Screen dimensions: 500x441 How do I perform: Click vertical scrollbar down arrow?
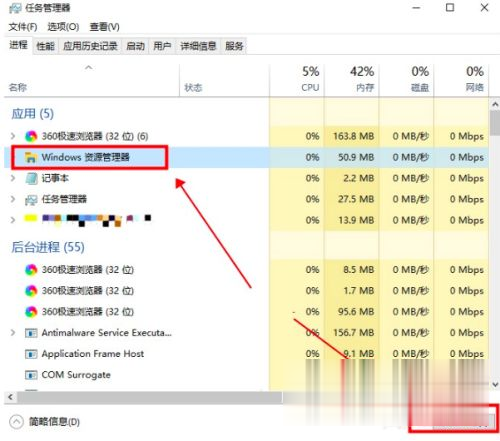point(495,384)
